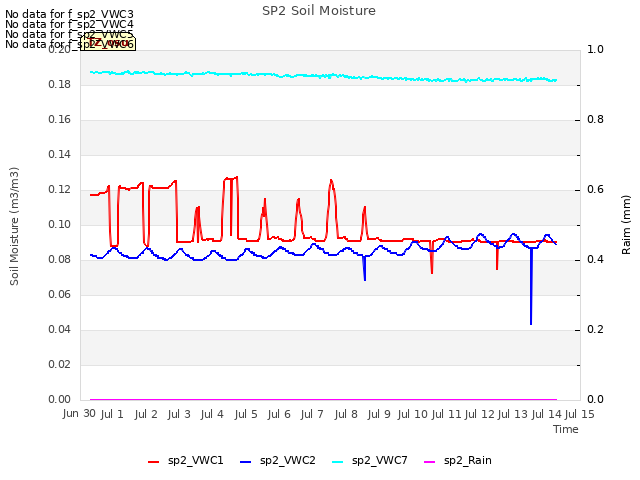Click the blue sp2_VWC2 legend color swatch
Image resolution: width=640 pixels, height=480 pixels.
(x=245, y=462)
